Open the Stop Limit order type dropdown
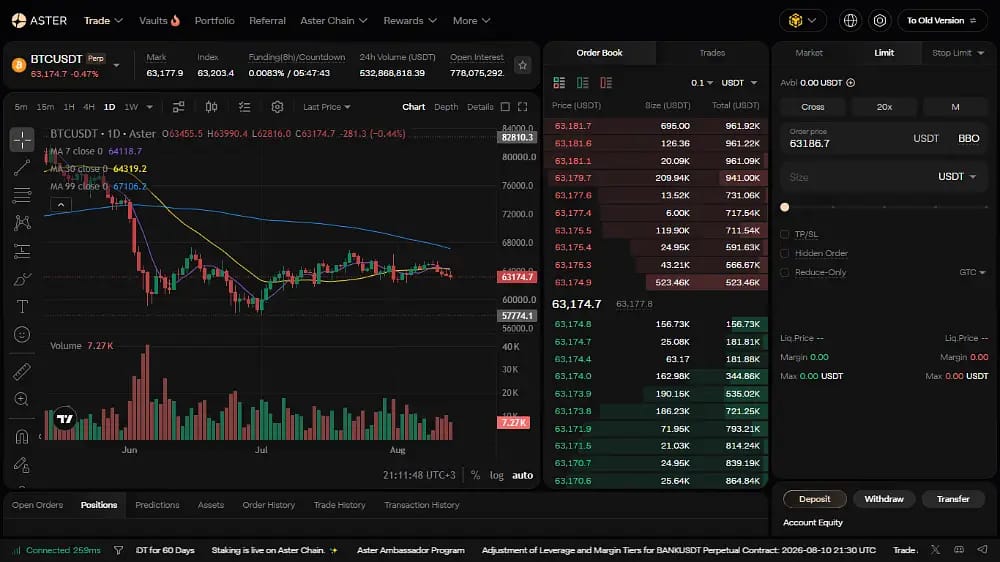Image resolution: width=1000 pixels, height=562 pixels. (x=958, y=53)
